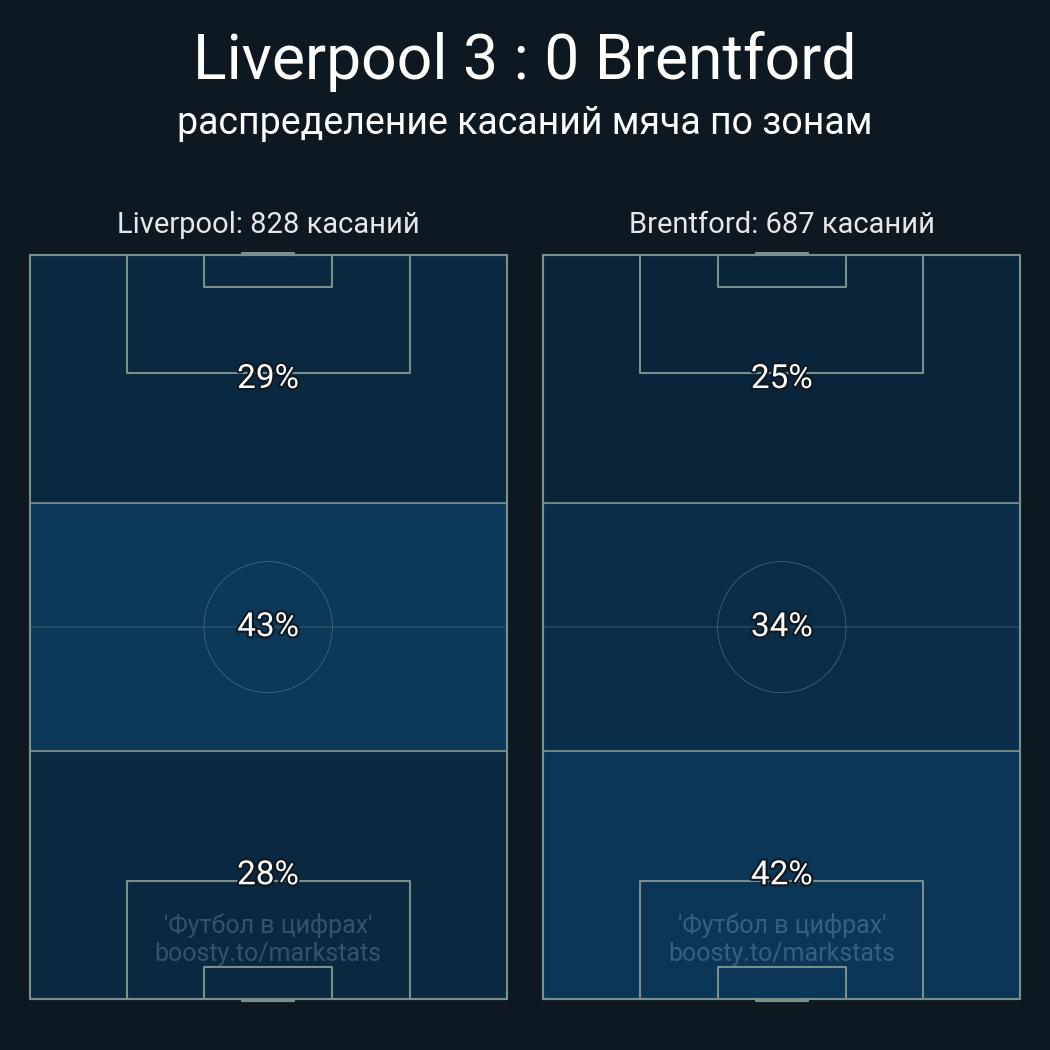1050x1050 pixels.
Task: Open boosty.to/markstats link on Brentford pitch
Action: coord(781,952)
